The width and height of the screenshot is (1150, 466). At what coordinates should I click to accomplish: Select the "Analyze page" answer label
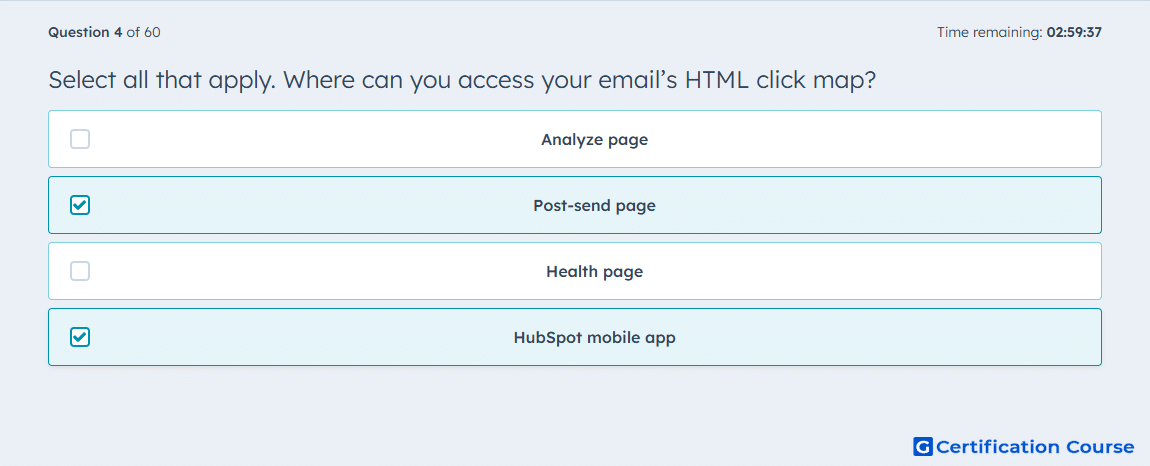(595, 139)
